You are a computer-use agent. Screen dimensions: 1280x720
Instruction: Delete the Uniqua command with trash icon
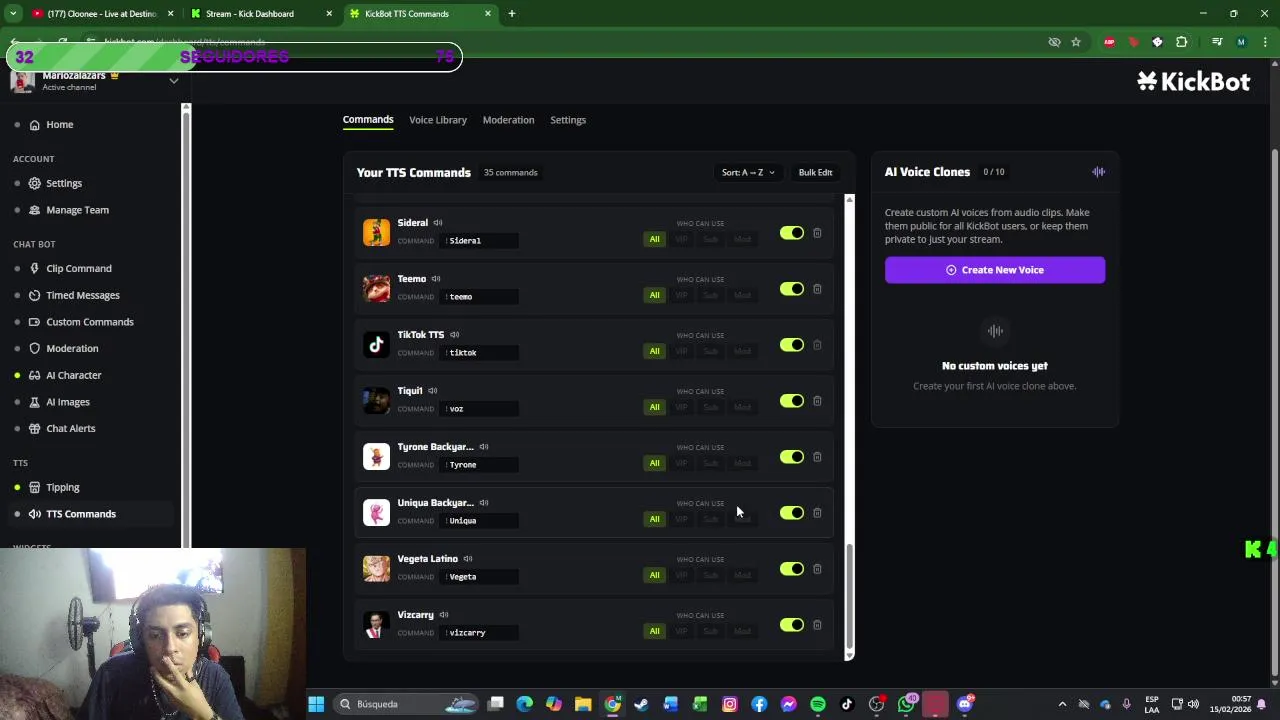(x=817, y=513)
